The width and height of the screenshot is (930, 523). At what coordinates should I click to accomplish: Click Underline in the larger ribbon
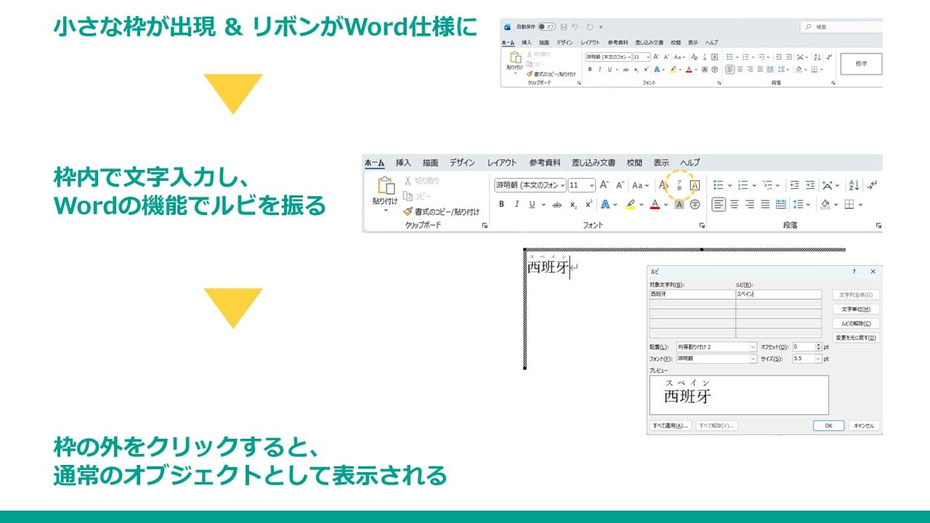tap(532, 205)
